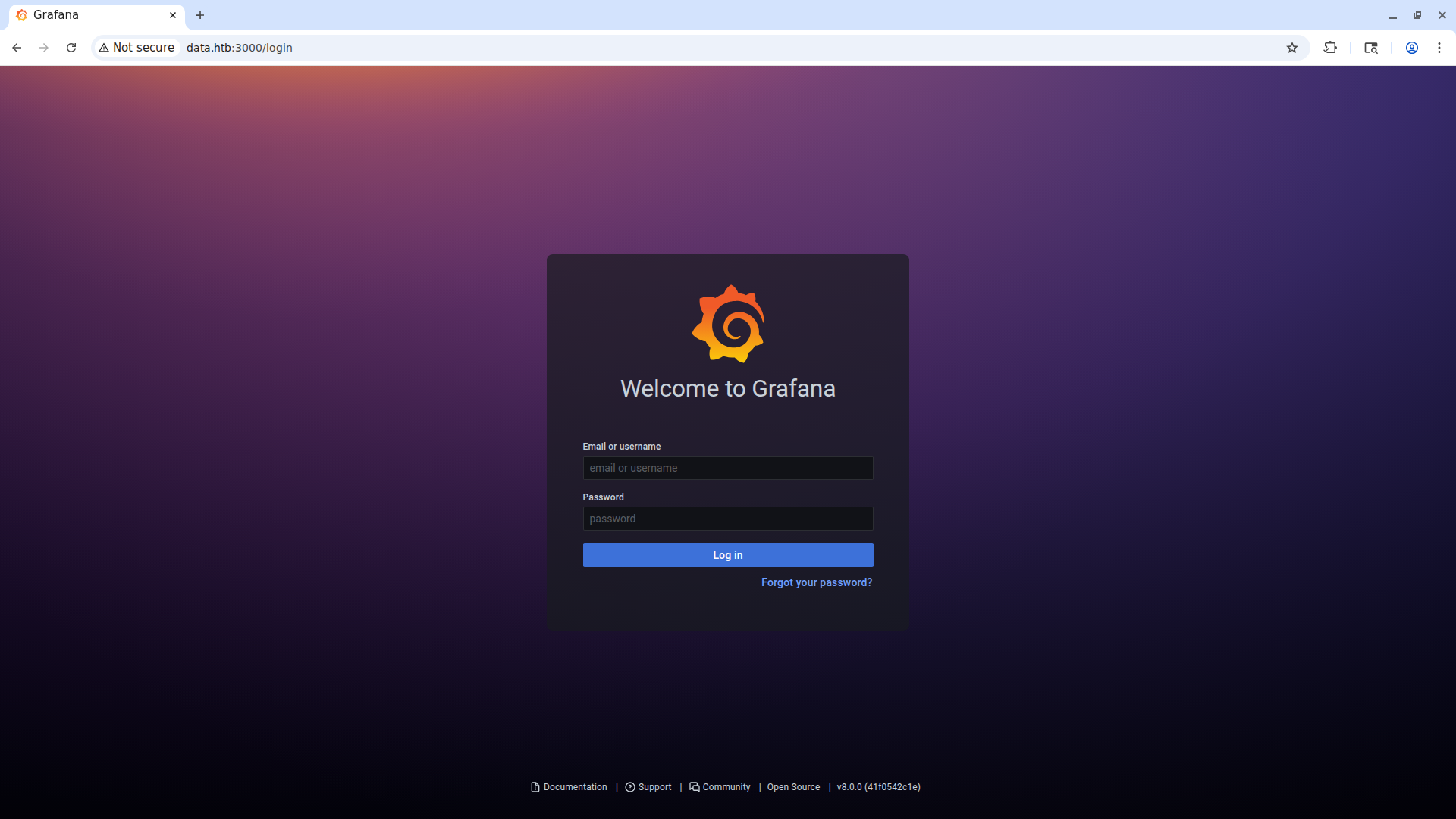Open the Forgot your password link
The image size is (1456, 819).
click(817, 582)
